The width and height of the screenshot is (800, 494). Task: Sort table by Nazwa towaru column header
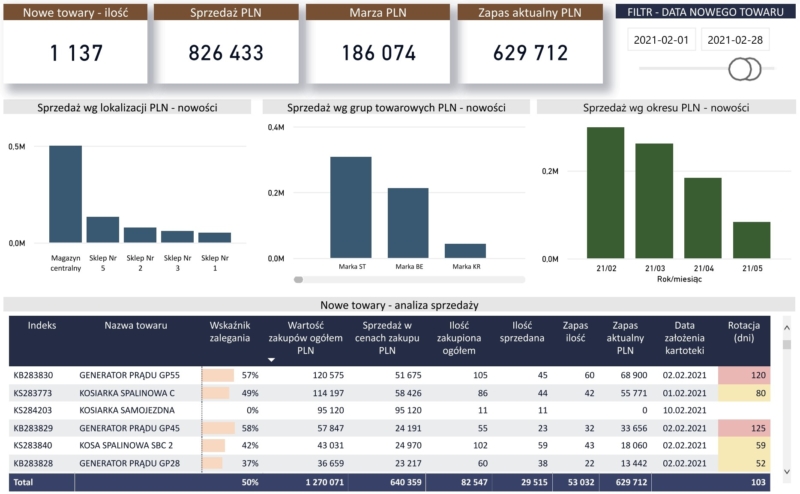[136, 326]
